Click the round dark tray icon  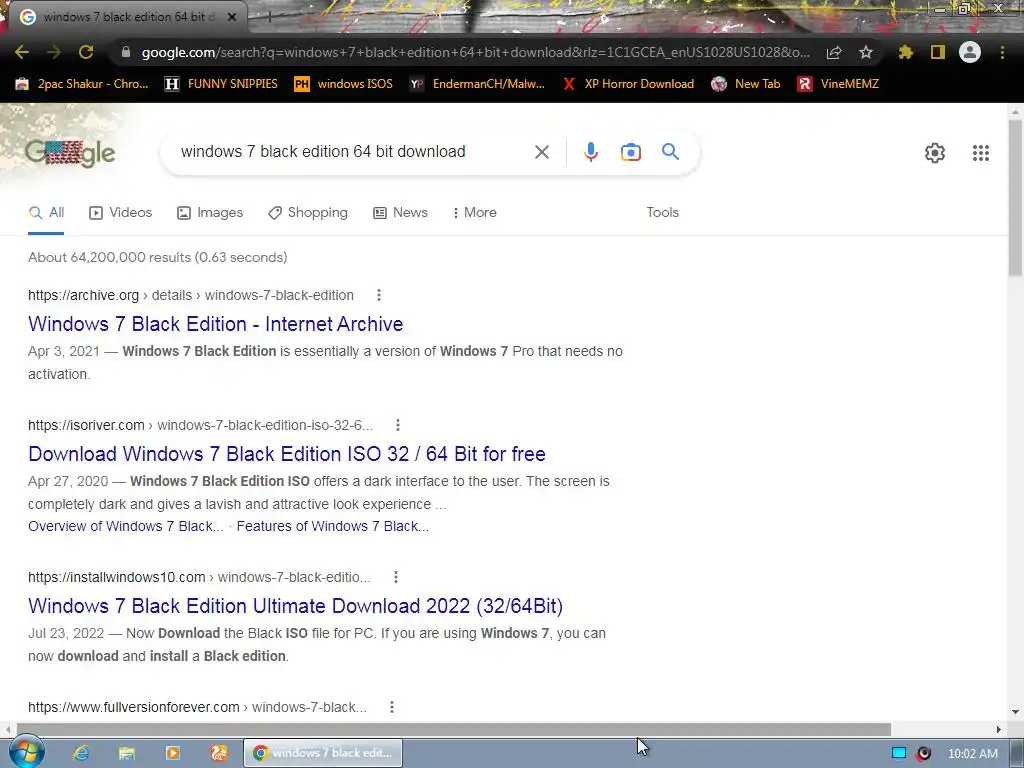click(x=923, y=754)
